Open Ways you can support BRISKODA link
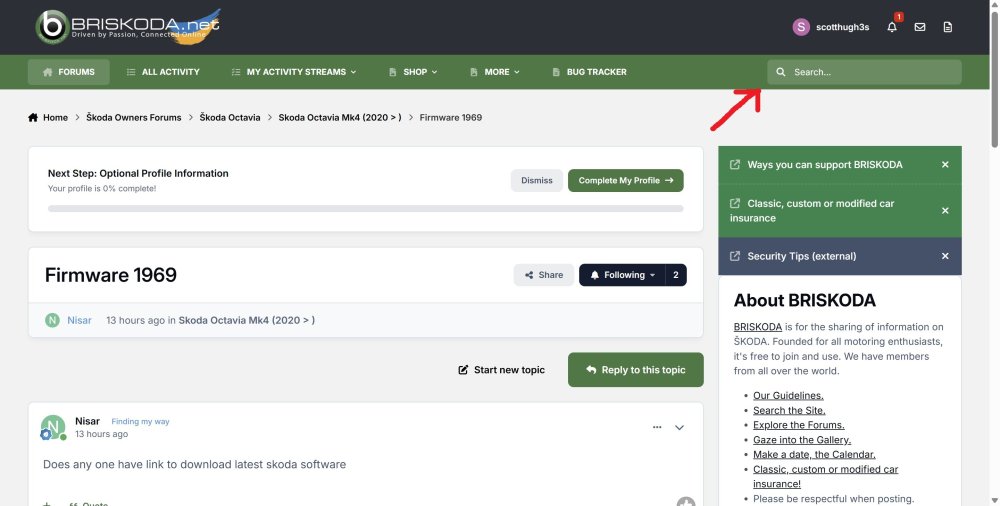 [x=825, y=165]
